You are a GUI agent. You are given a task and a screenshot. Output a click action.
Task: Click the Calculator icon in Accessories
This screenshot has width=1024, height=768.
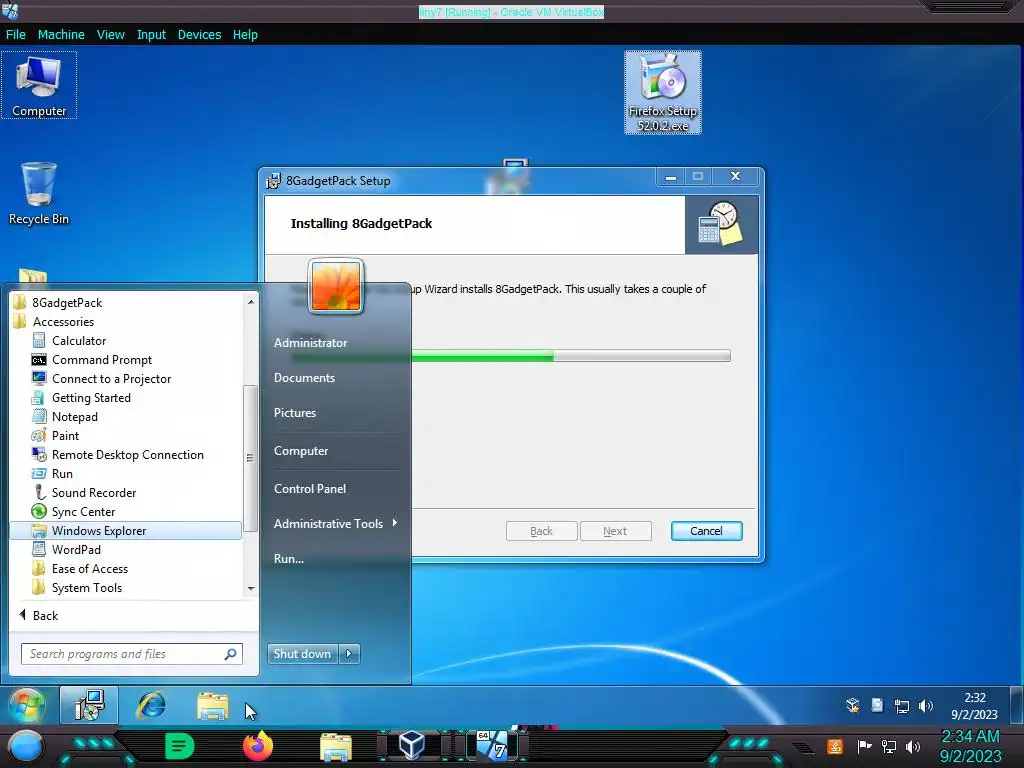(x=39, y=341)
